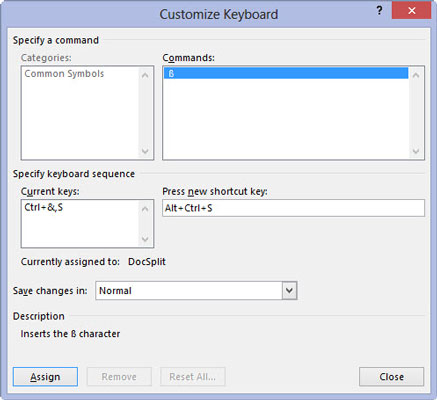This screenshot has height=400, width=437.
Task: Click up arrow in Current keys scrollbar
Action: point(145,209)
